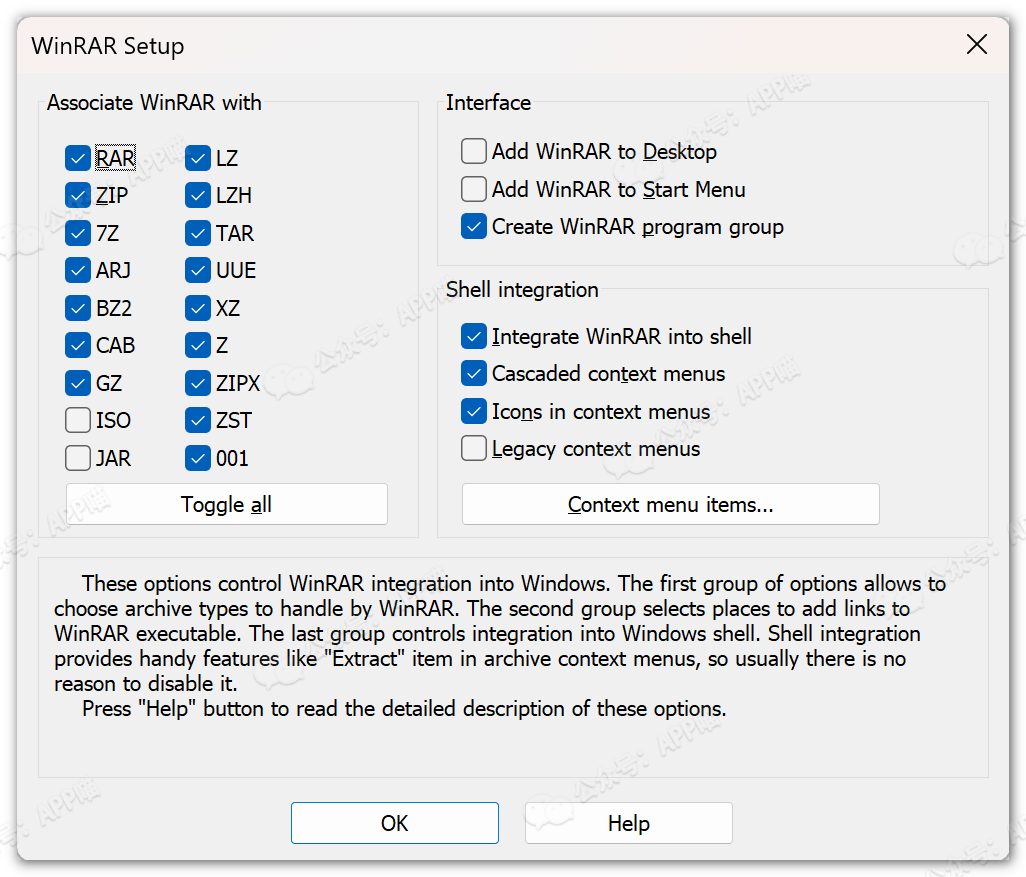Disable Cascaded context menus
Screen dimensions: 1026x877
pyautogui.click(x=474, y=374)
